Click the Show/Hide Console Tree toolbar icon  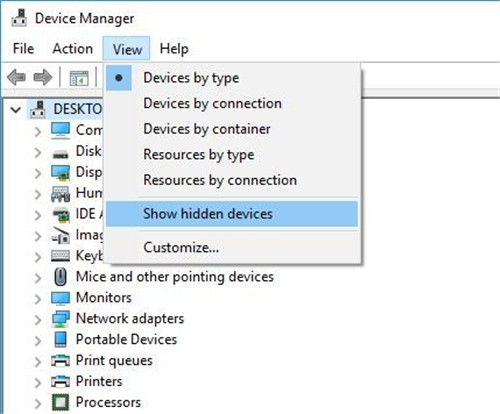pyautogui.click(x=79, y=78)
